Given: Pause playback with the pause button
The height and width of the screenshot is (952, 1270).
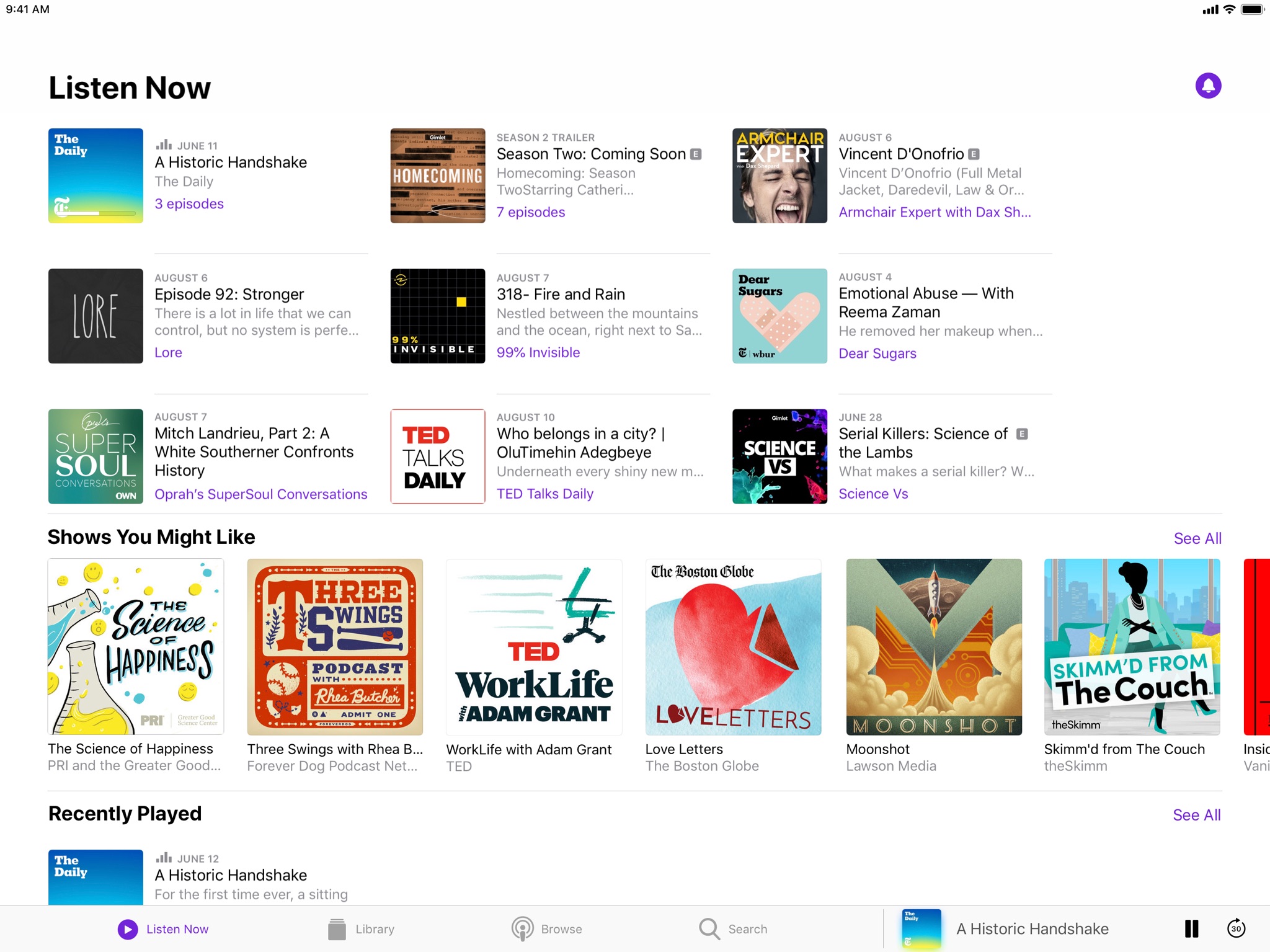Looking at the screenshot, I should [x=1191, y=928].
